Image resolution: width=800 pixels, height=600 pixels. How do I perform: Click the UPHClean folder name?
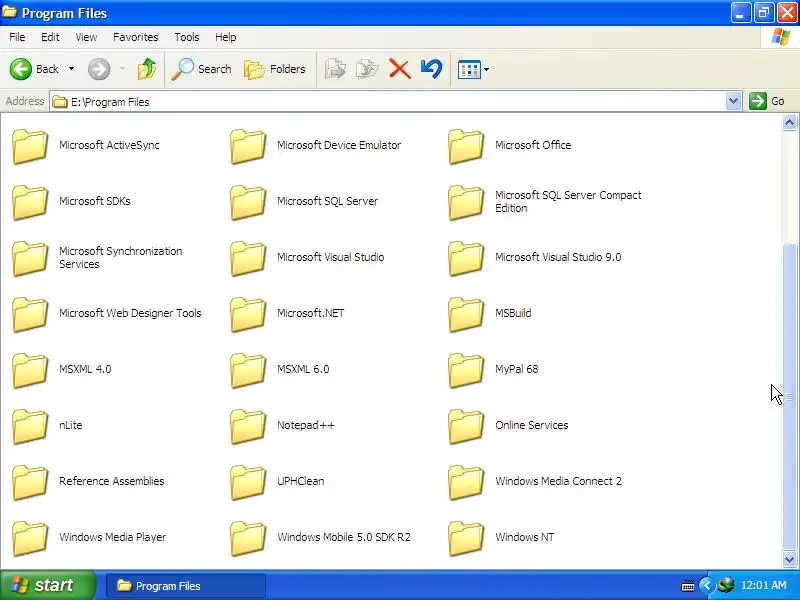point(301,481)
